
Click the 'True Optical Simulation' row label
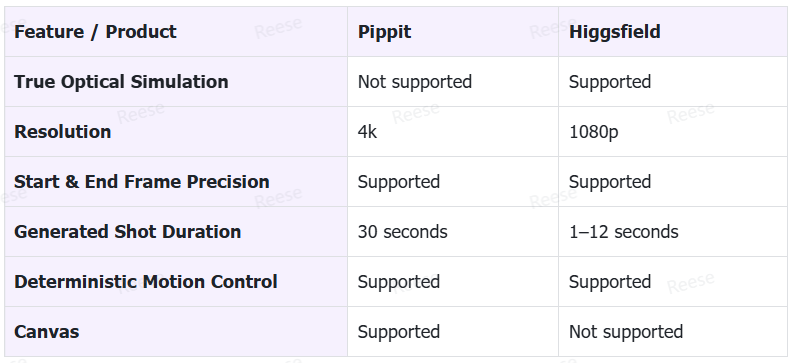click(x=121, y=82)
